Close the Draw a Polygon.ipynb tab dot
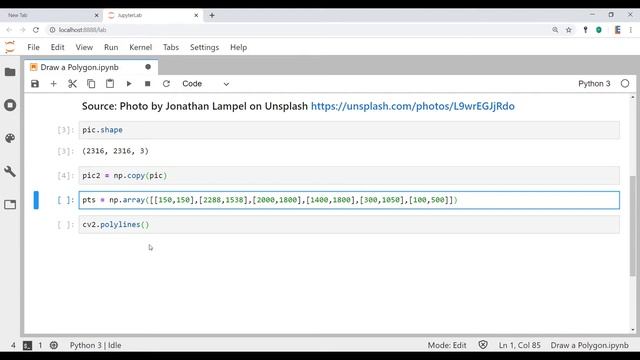Screen dimensions: 640x360 click(148, 67)
